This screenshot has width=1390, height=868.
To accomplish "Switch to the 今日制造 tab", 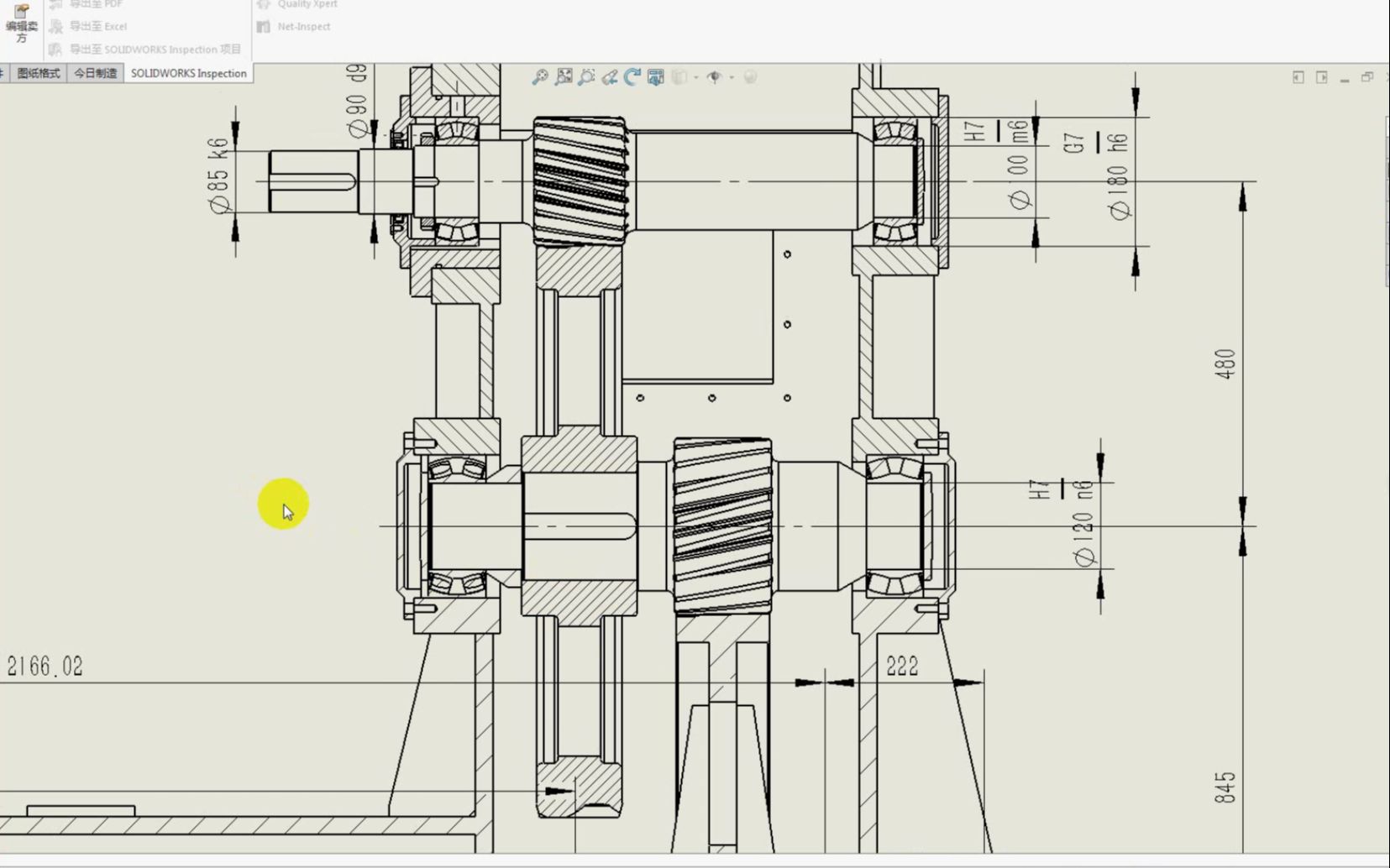I will [x=96, y=74].
